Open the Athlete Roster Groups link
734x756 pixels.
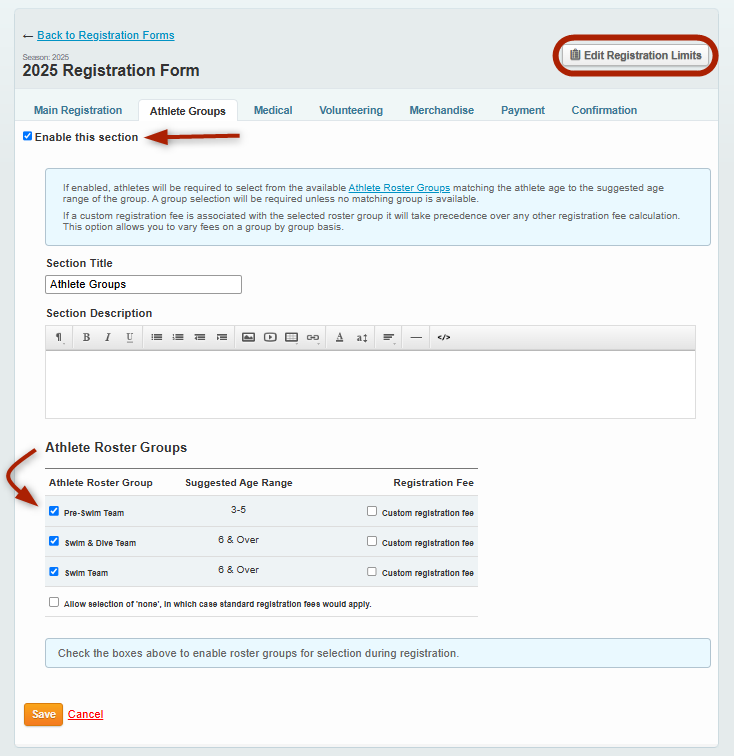pos(399,188)
